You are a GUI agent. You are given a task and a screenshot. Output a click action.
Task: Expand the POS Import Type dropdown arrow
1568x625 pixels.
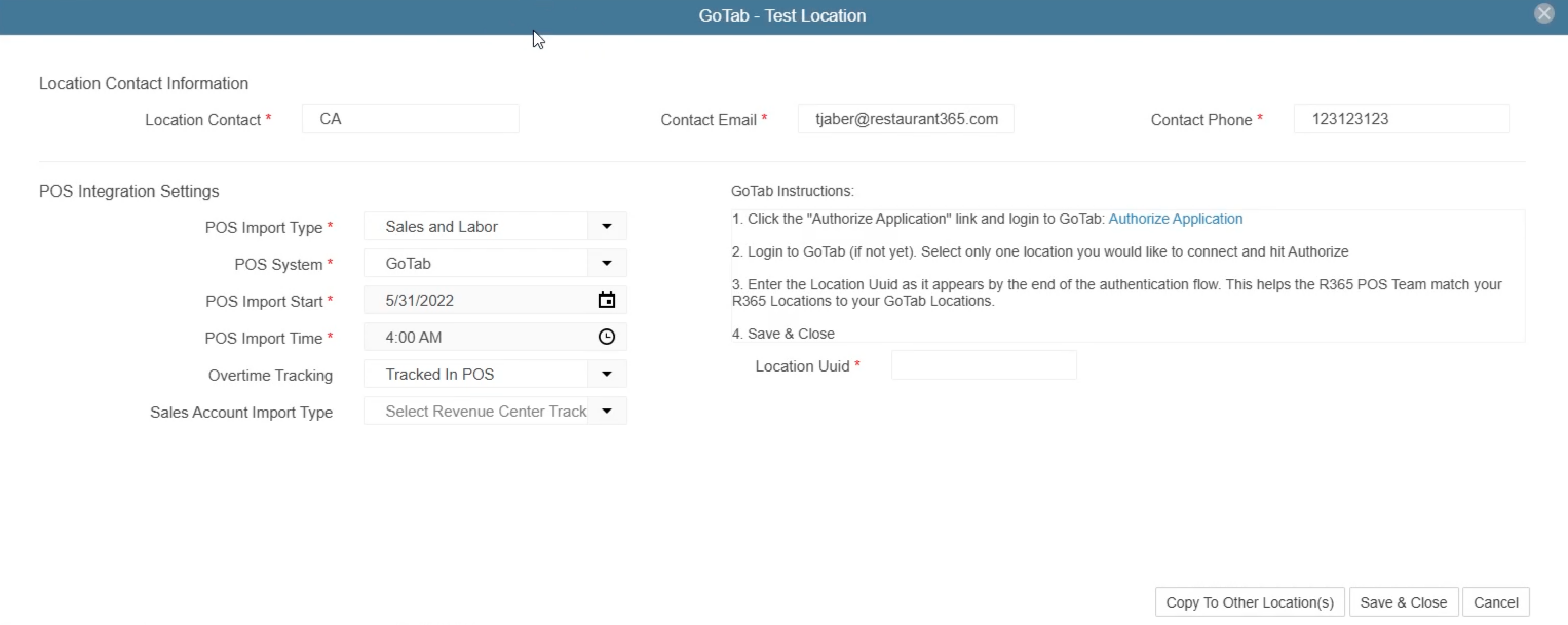pos(606,226)
